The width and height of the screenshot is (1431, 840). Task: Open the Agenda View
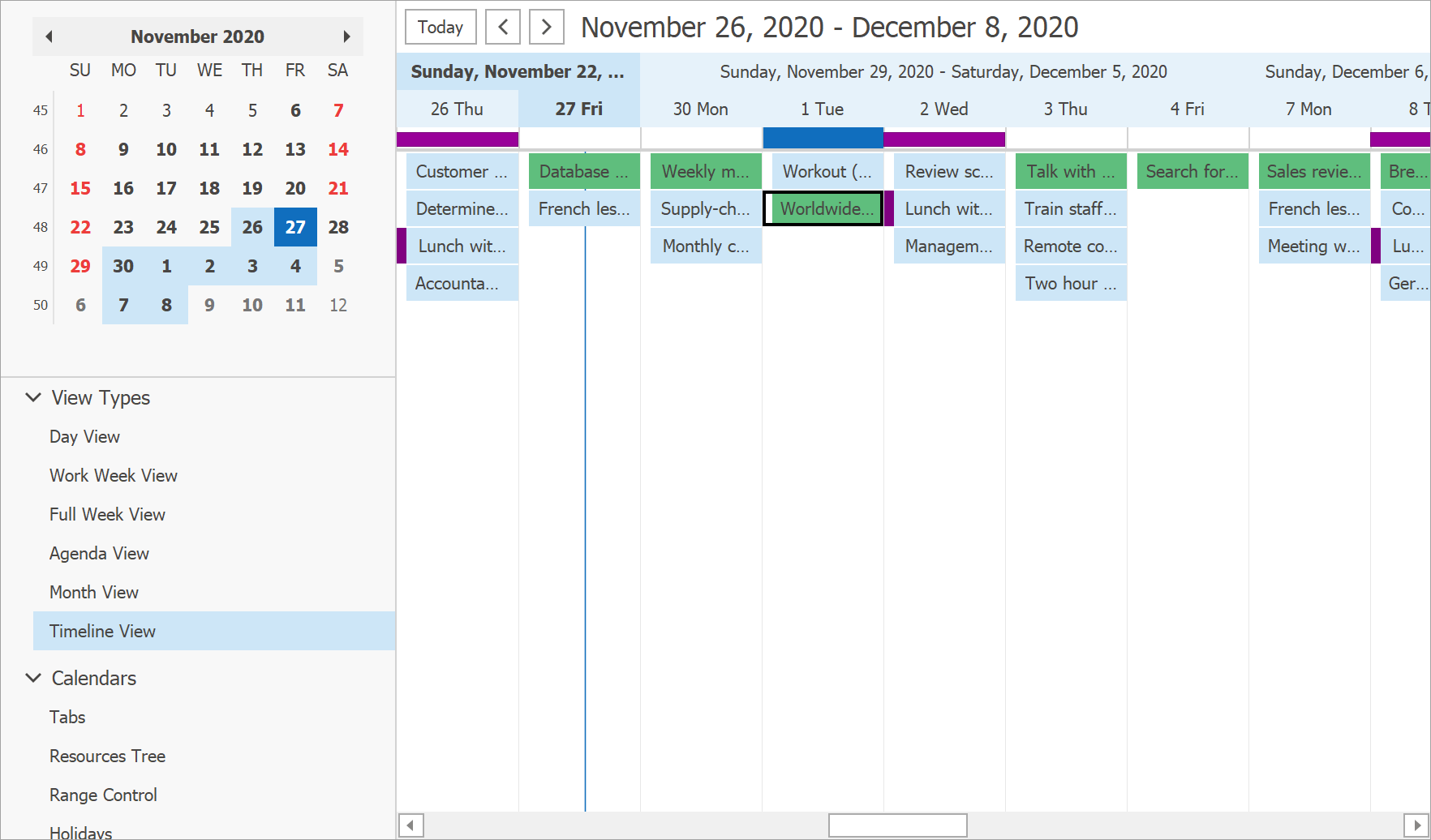tap(99, 553)
